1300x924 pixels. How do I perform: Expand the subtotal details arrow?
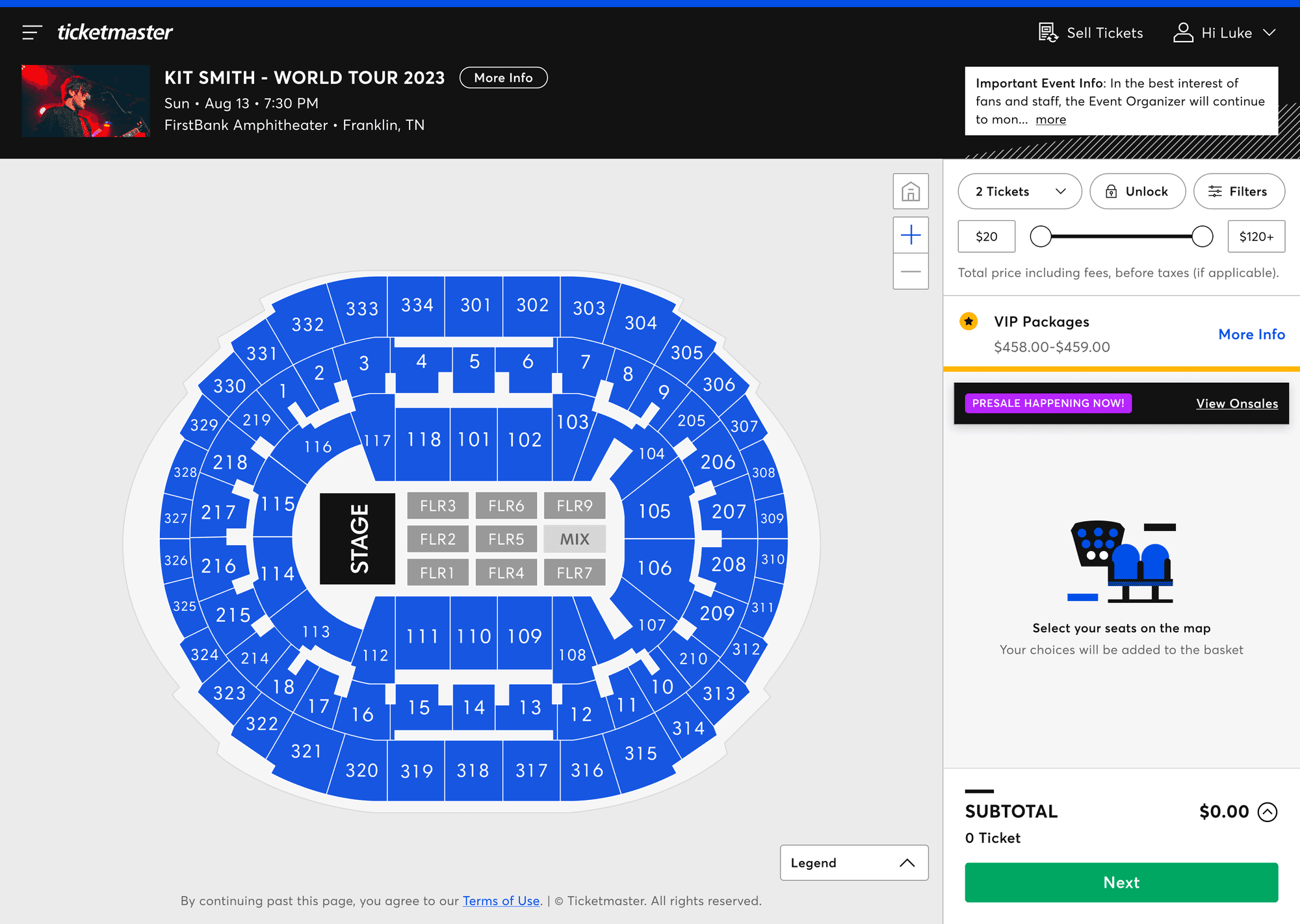(1267, 812)
